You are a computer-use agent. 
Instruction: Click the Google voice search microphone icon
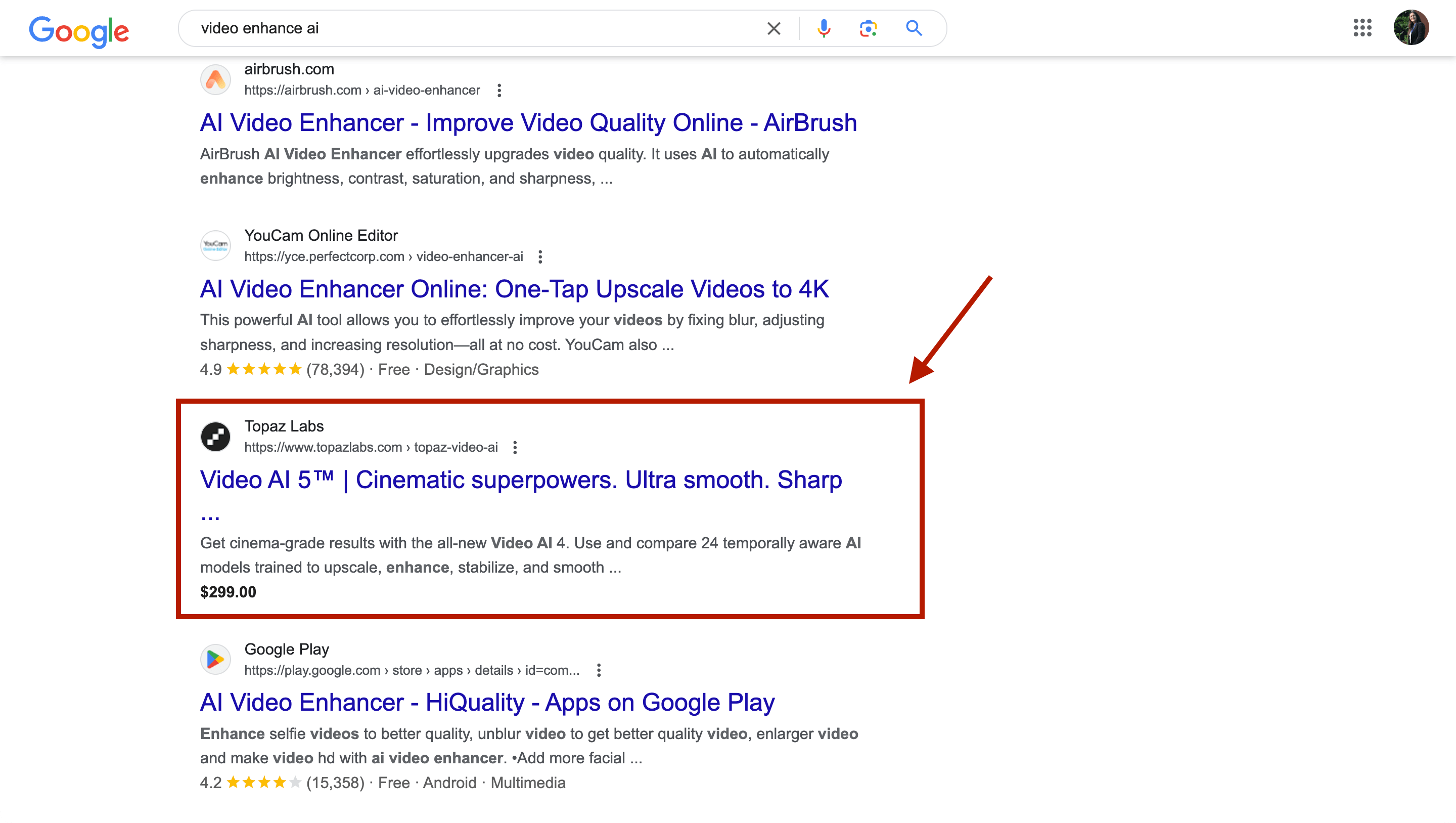pos(825,28)
